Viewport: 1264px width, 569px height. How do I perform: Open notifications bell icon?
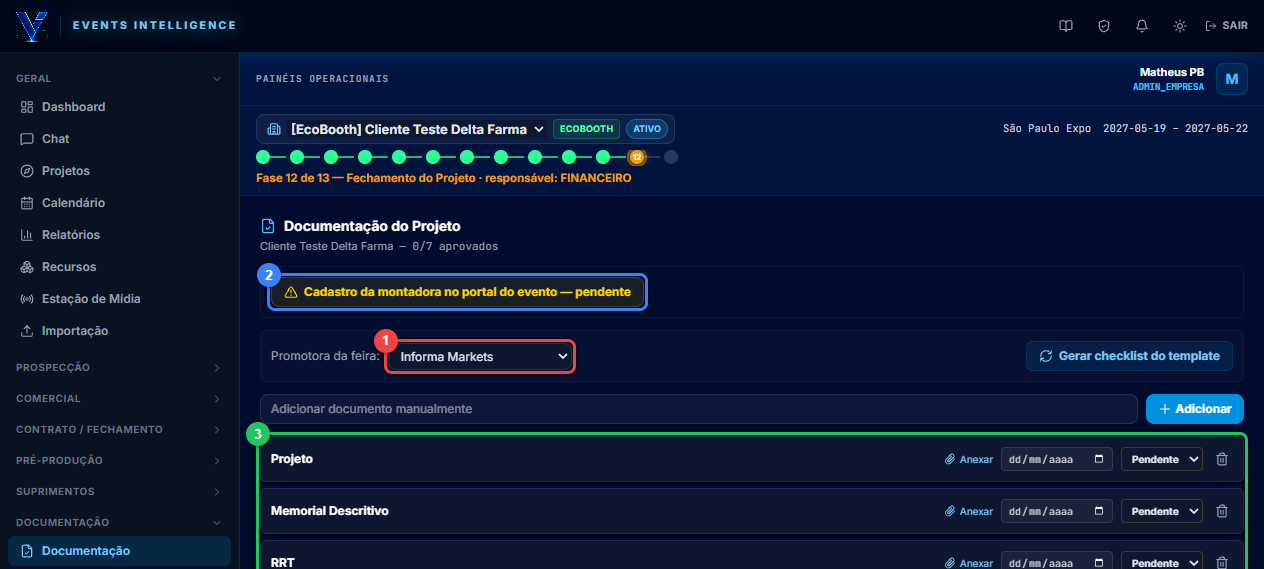(x=1142, y=26)
